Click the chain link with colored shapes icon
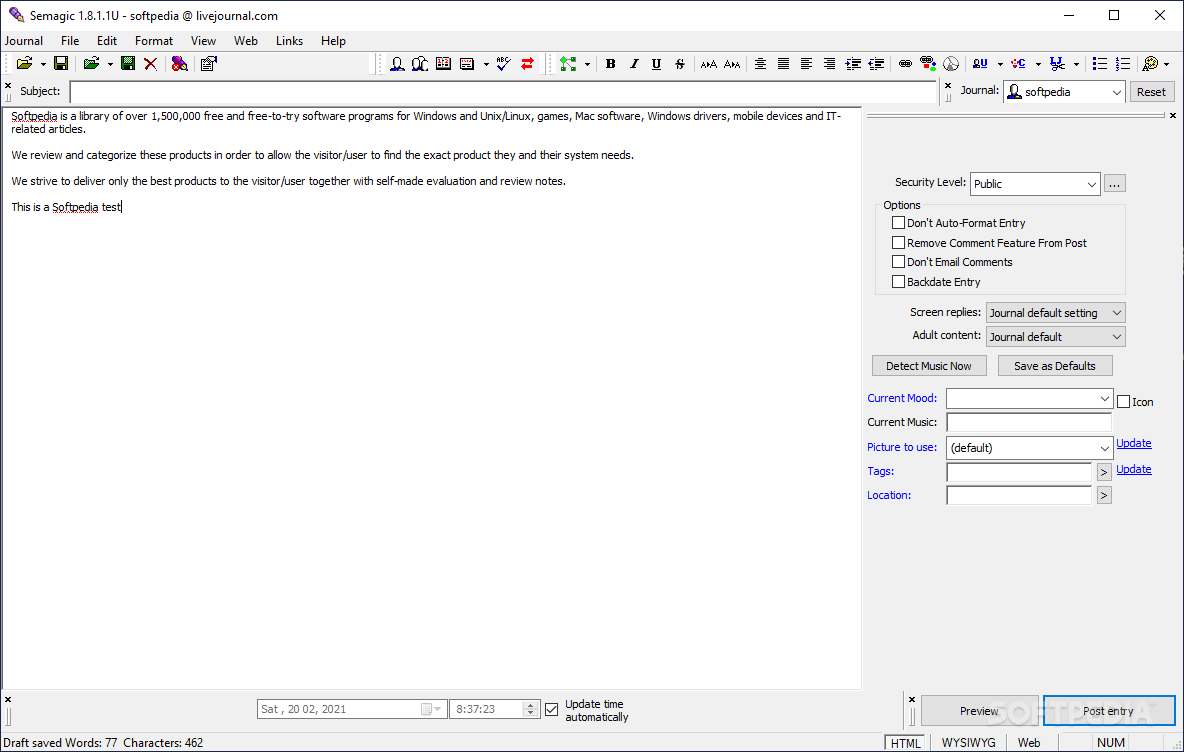The height and width of the screenshot is (752, 1184). [928, 63]
